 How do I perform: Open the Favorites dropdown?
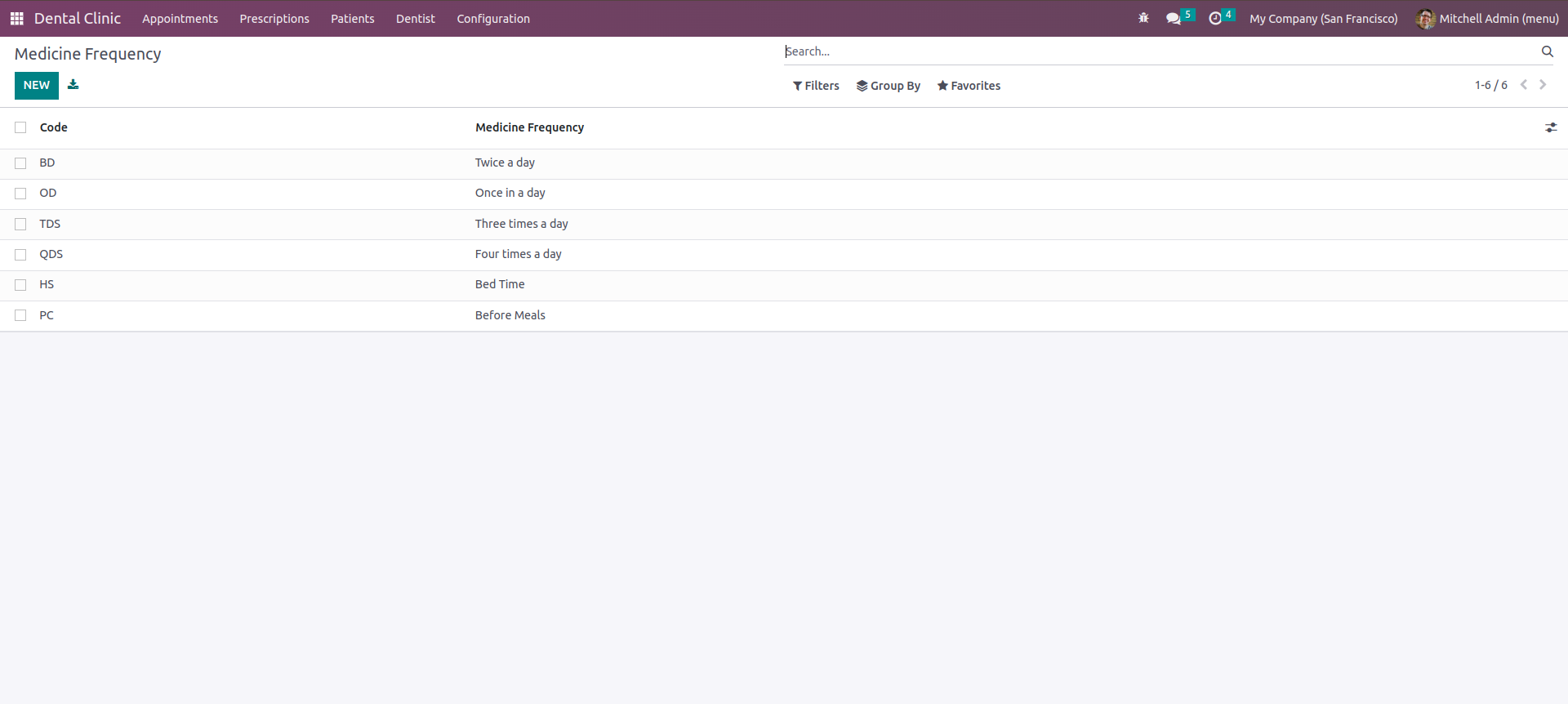[969, 86]
